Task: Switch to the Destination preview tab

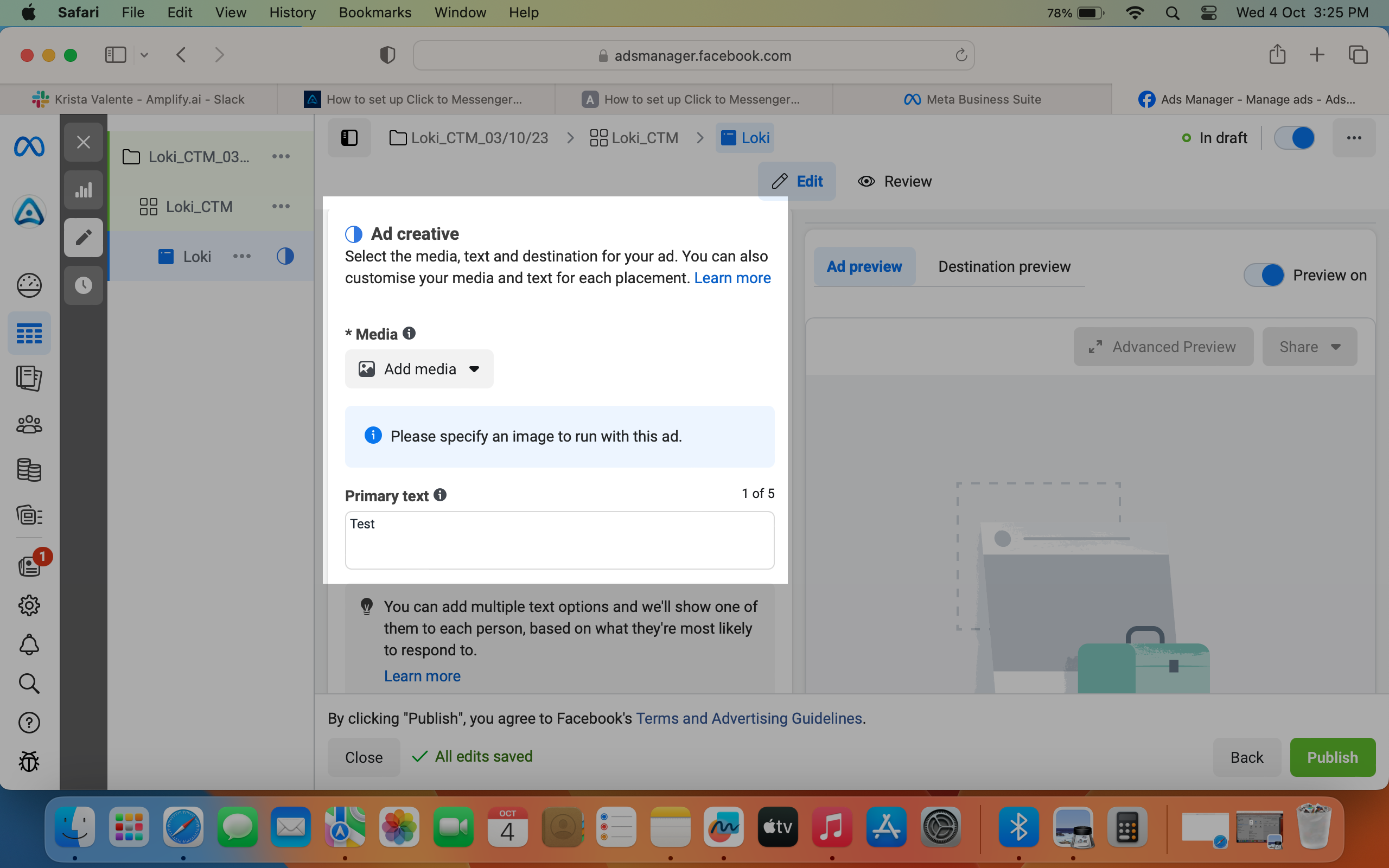Action: [1004, 267]
